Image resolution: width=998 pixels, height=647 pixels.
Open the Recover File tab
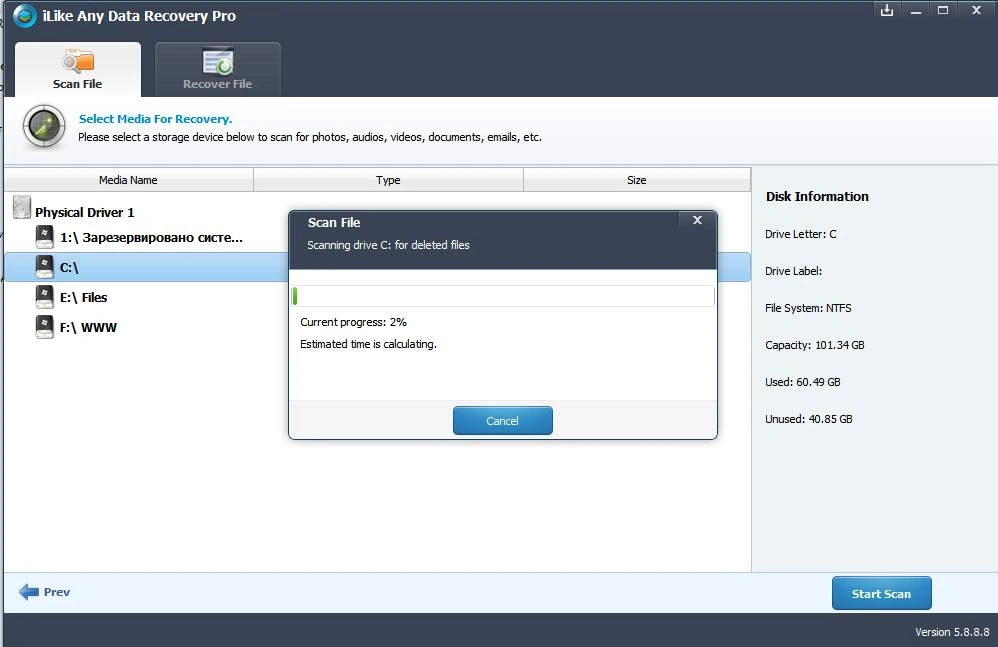[218, 70]
